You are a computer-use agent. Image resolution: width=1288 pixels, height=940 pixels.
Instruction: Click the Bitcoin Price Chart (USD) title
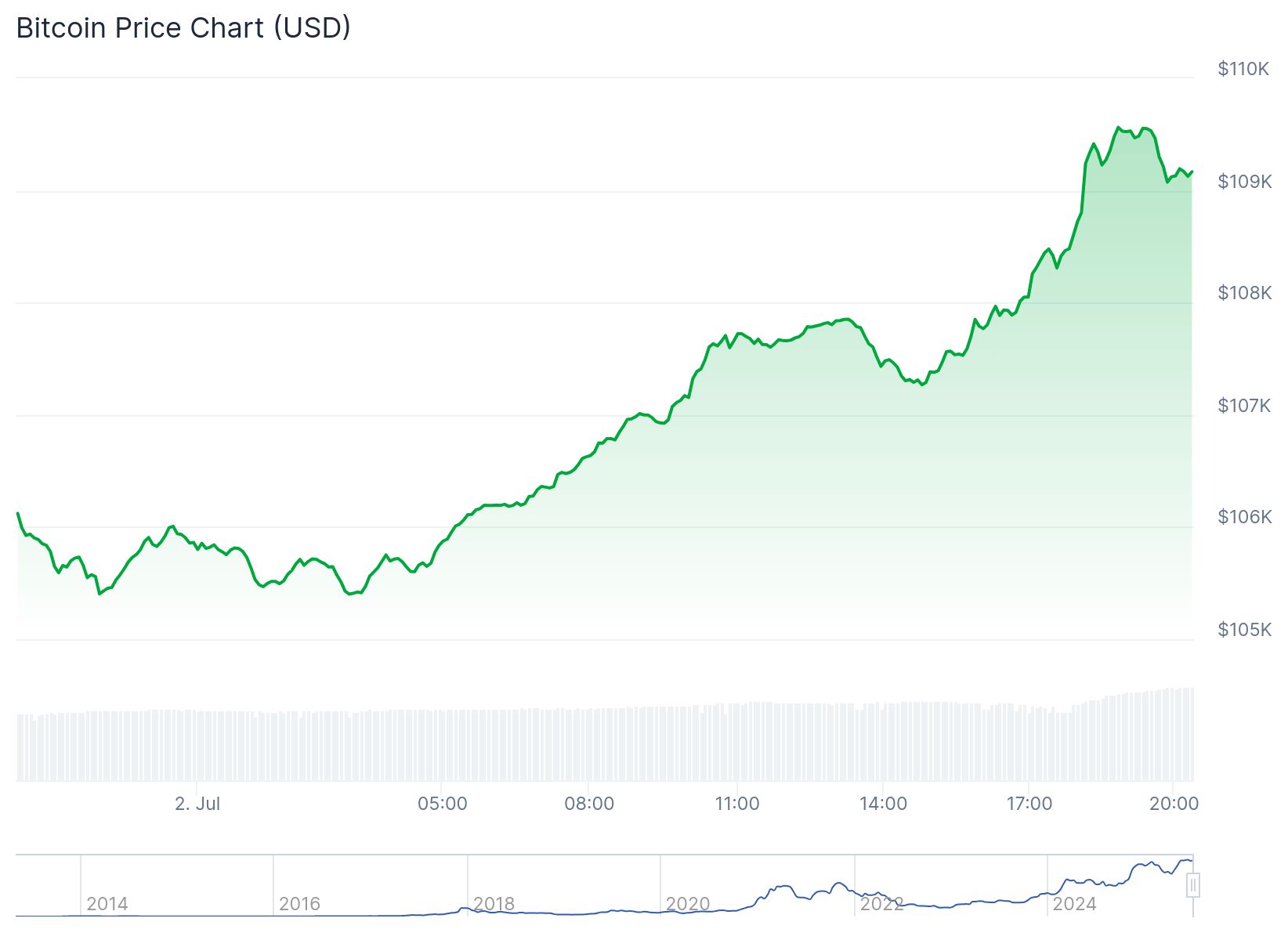[183, 27]
